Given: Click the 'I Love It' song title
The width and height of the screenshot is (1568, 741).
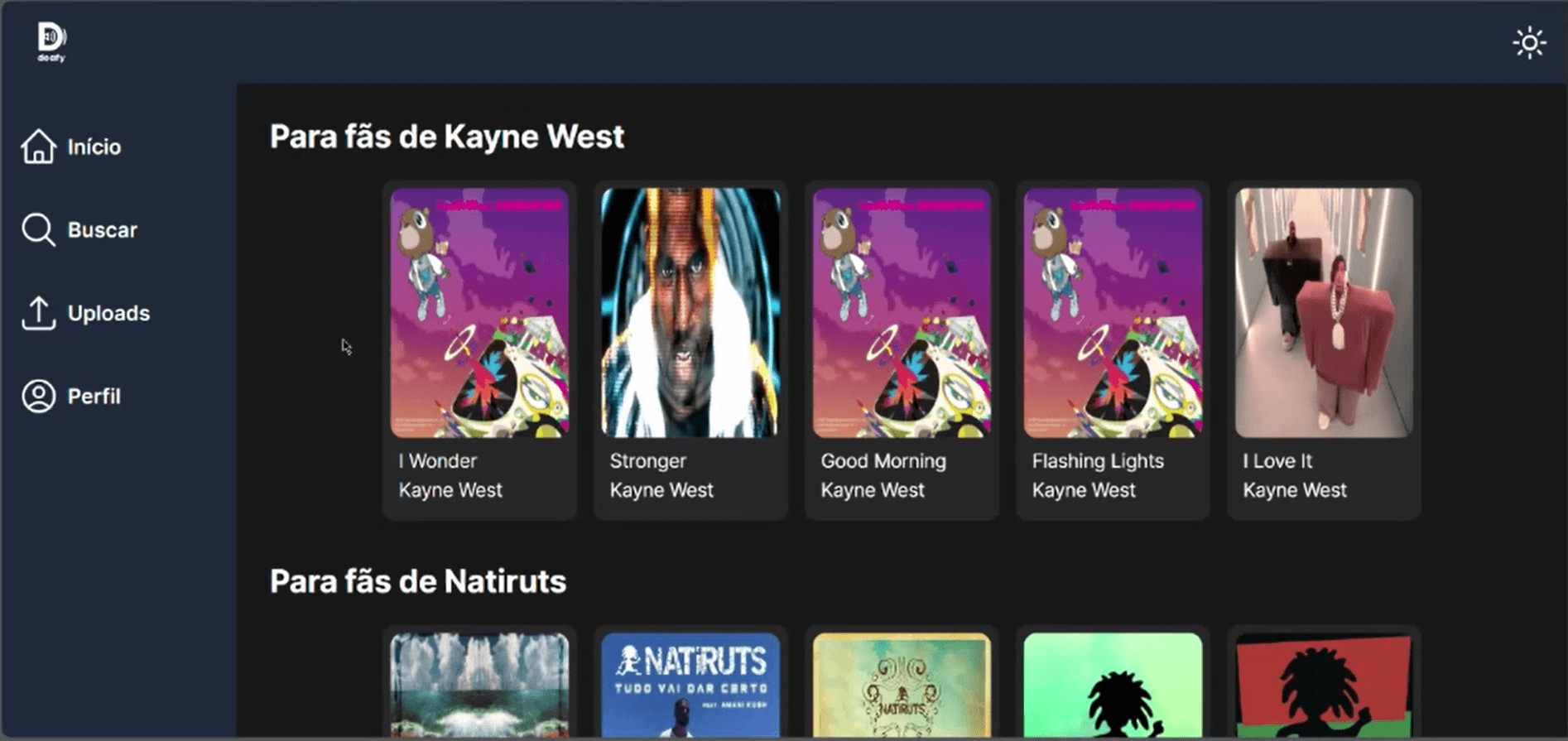Looking at the screenshot, I should [1277, 461].
